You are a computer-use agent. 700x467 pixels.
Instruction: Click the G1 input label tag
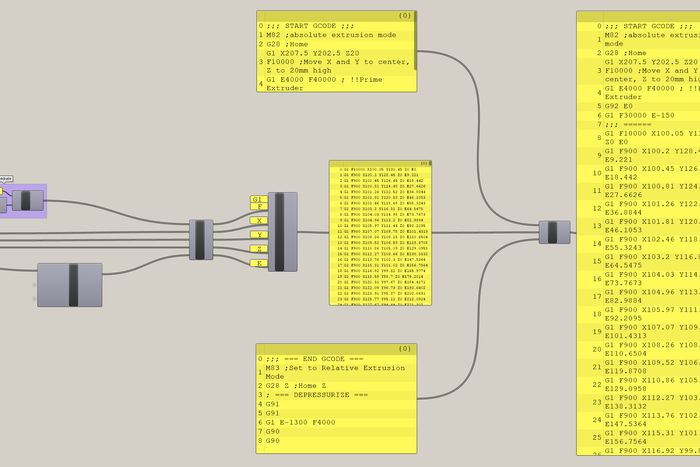pyautogui.click(x=258, y=200)
